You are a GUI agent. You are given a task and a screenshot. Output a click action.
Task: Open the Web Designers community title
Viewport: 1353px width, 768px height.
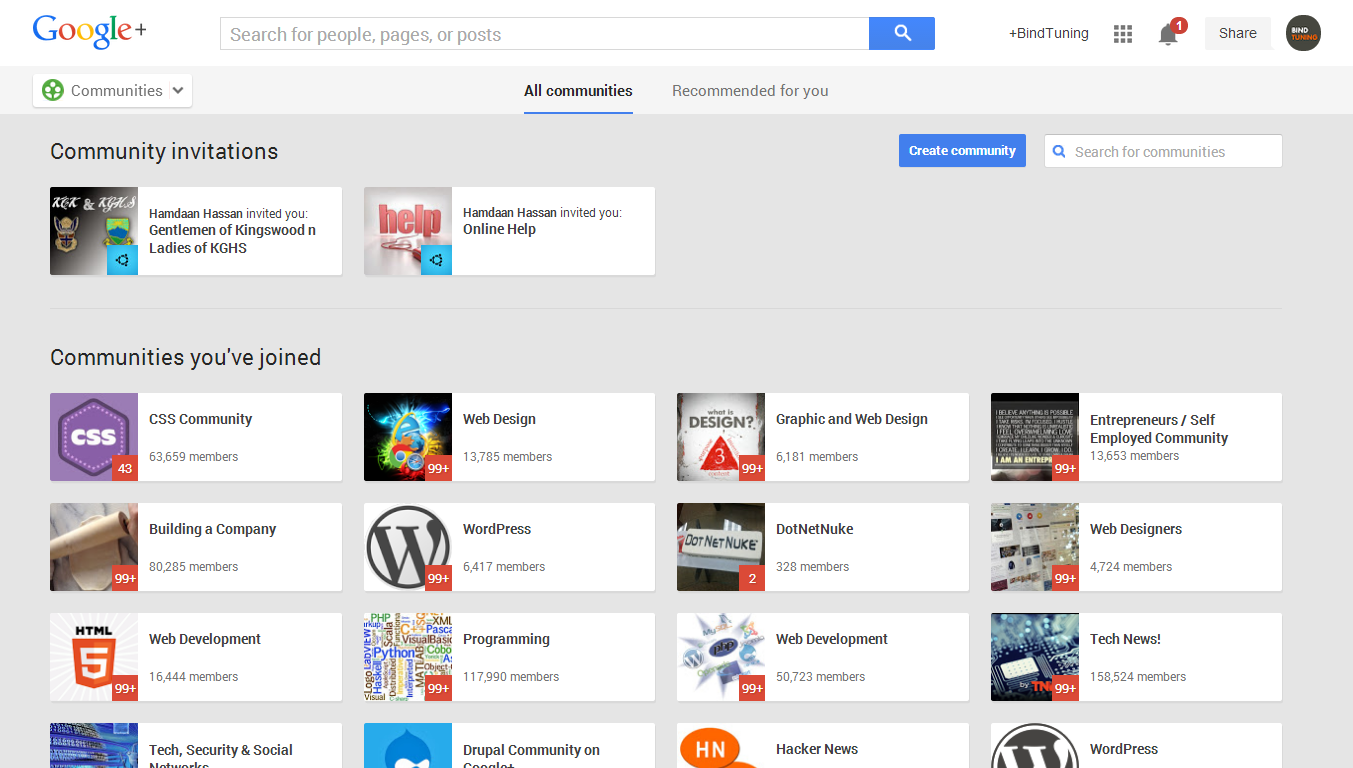coord(1136,529)
